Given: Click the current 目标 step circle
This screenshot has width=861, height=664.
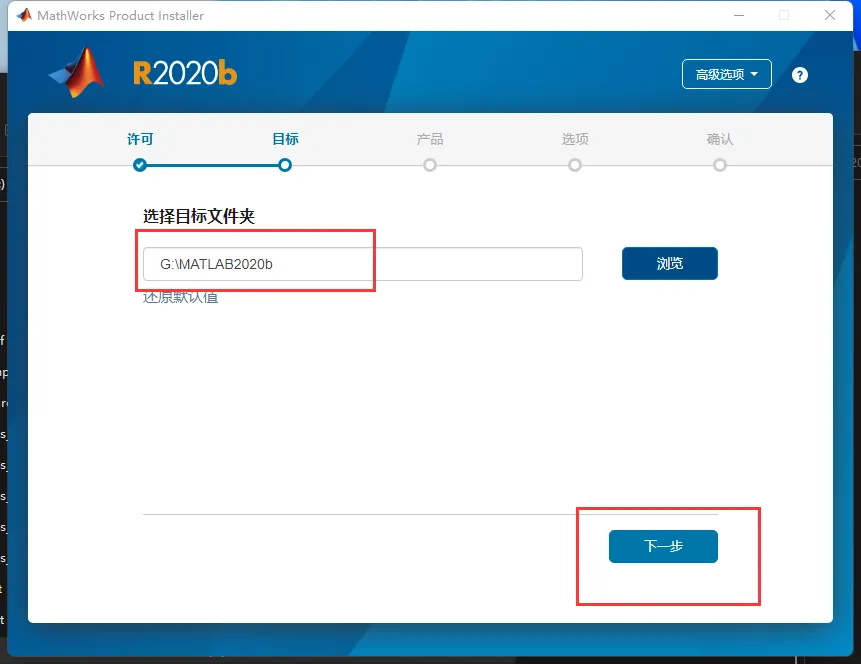Looking at the screenshot, I should [x=285, y=165].
